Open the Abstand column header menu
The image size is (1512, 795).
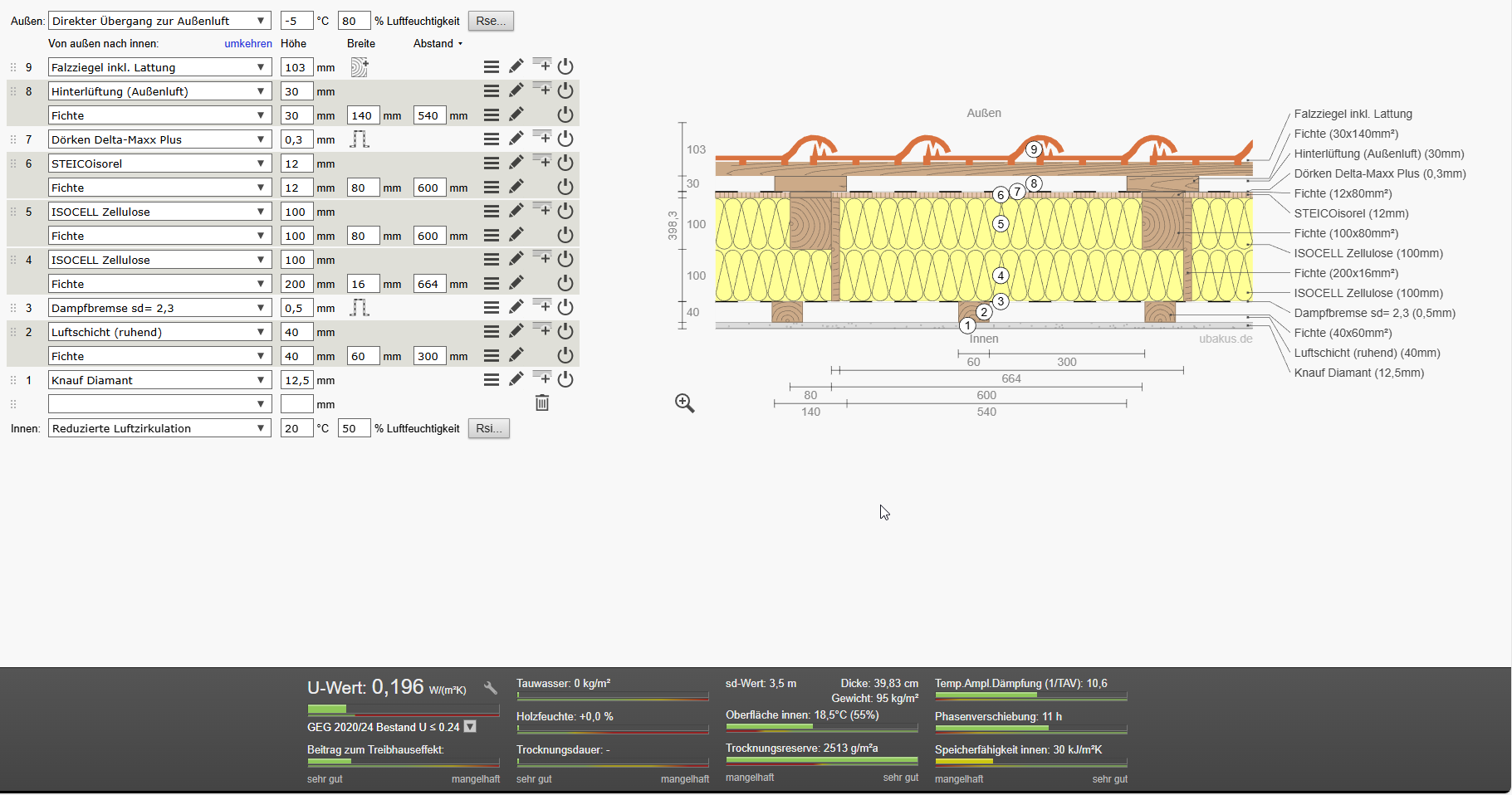pyautogui.click(x=438, y=44)
